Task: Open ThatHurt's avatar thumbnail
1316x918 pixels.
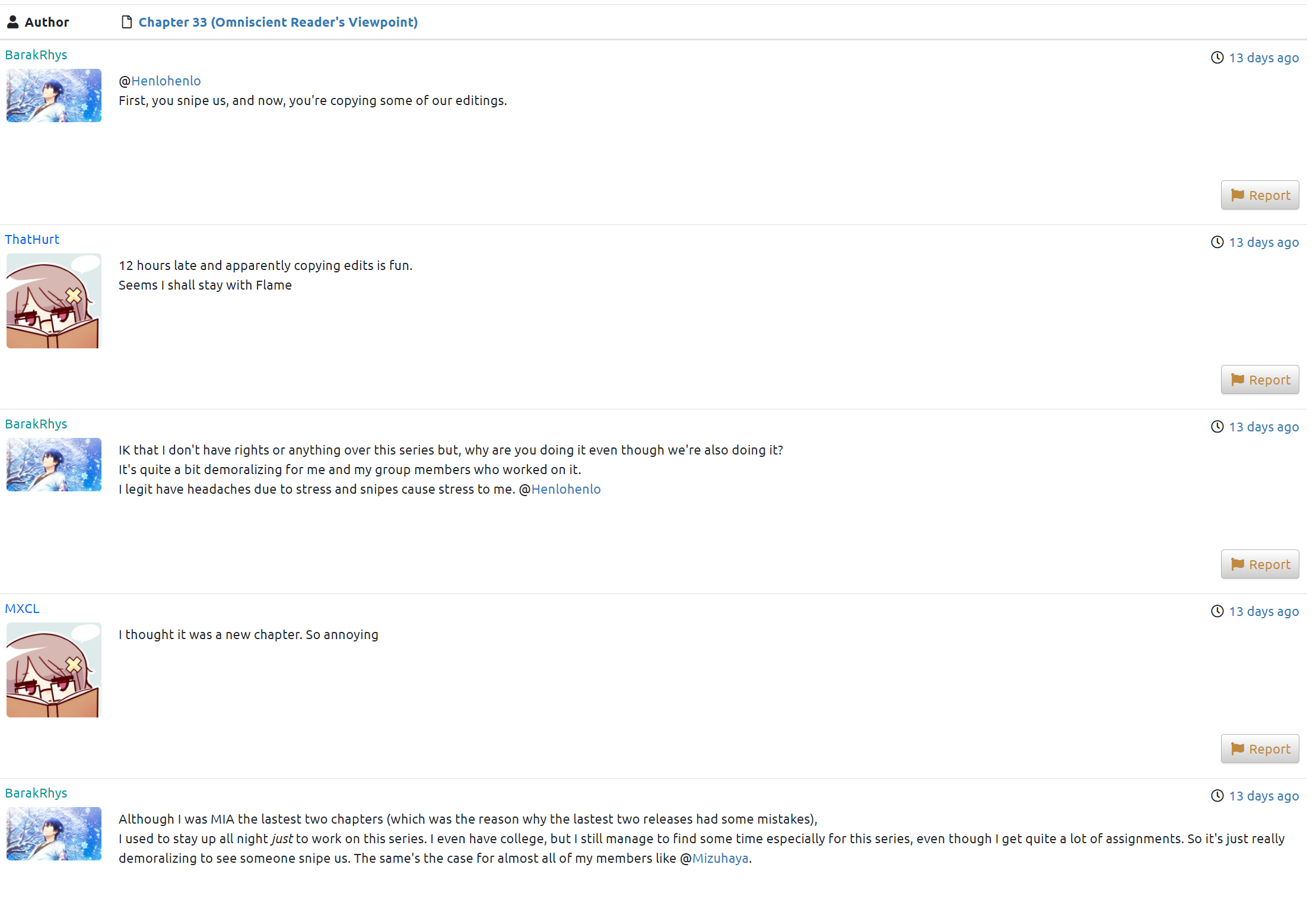Action: pyautogui.click(x=53, y=301)
